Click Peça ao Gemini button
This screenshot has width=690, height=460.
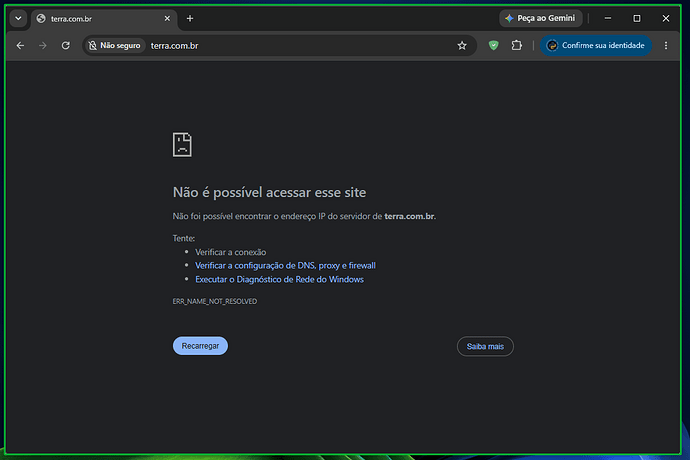pos(540,18)
